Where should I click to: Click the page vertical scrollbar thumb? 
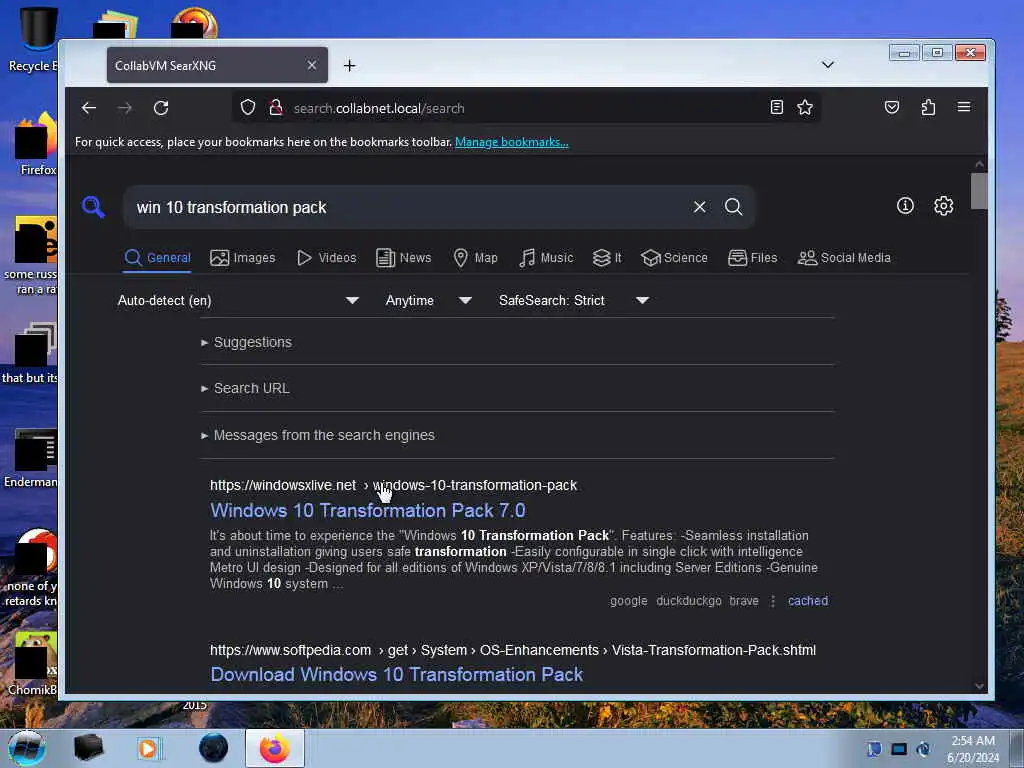978,191
